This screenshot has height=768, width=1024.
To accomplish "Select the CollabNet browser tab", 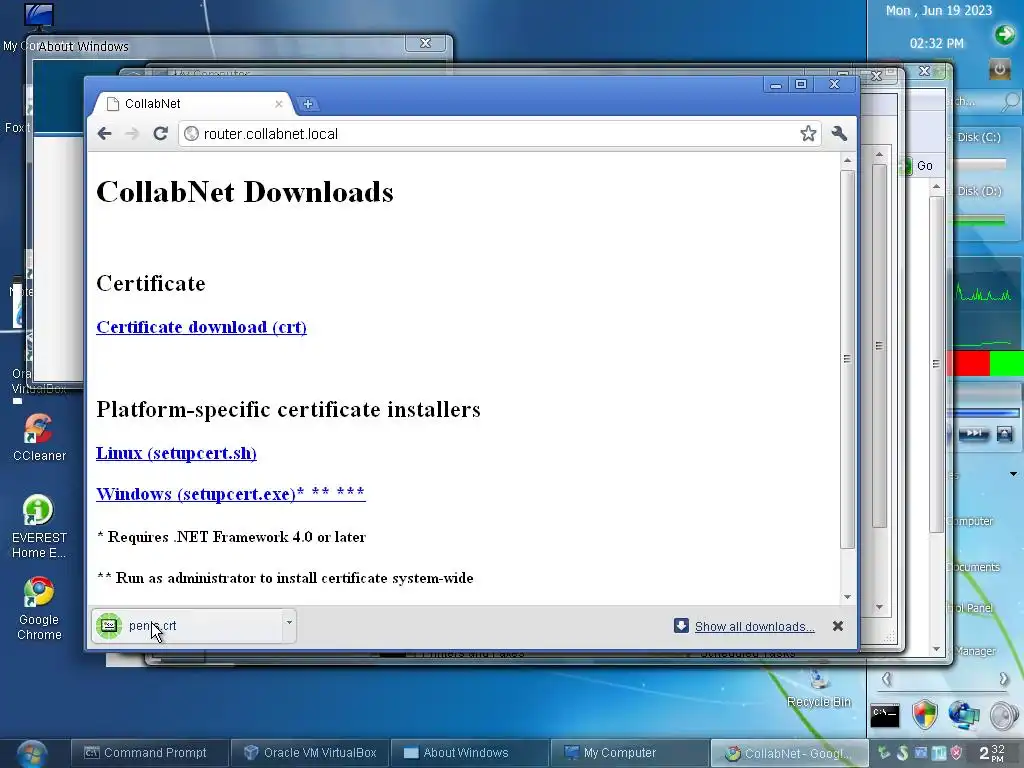I will 193,104.
